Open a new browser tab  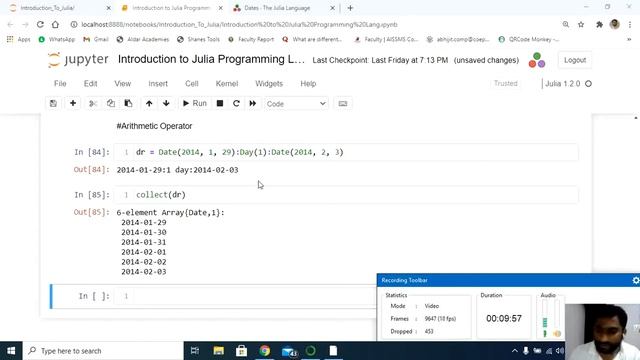point(350,8)
